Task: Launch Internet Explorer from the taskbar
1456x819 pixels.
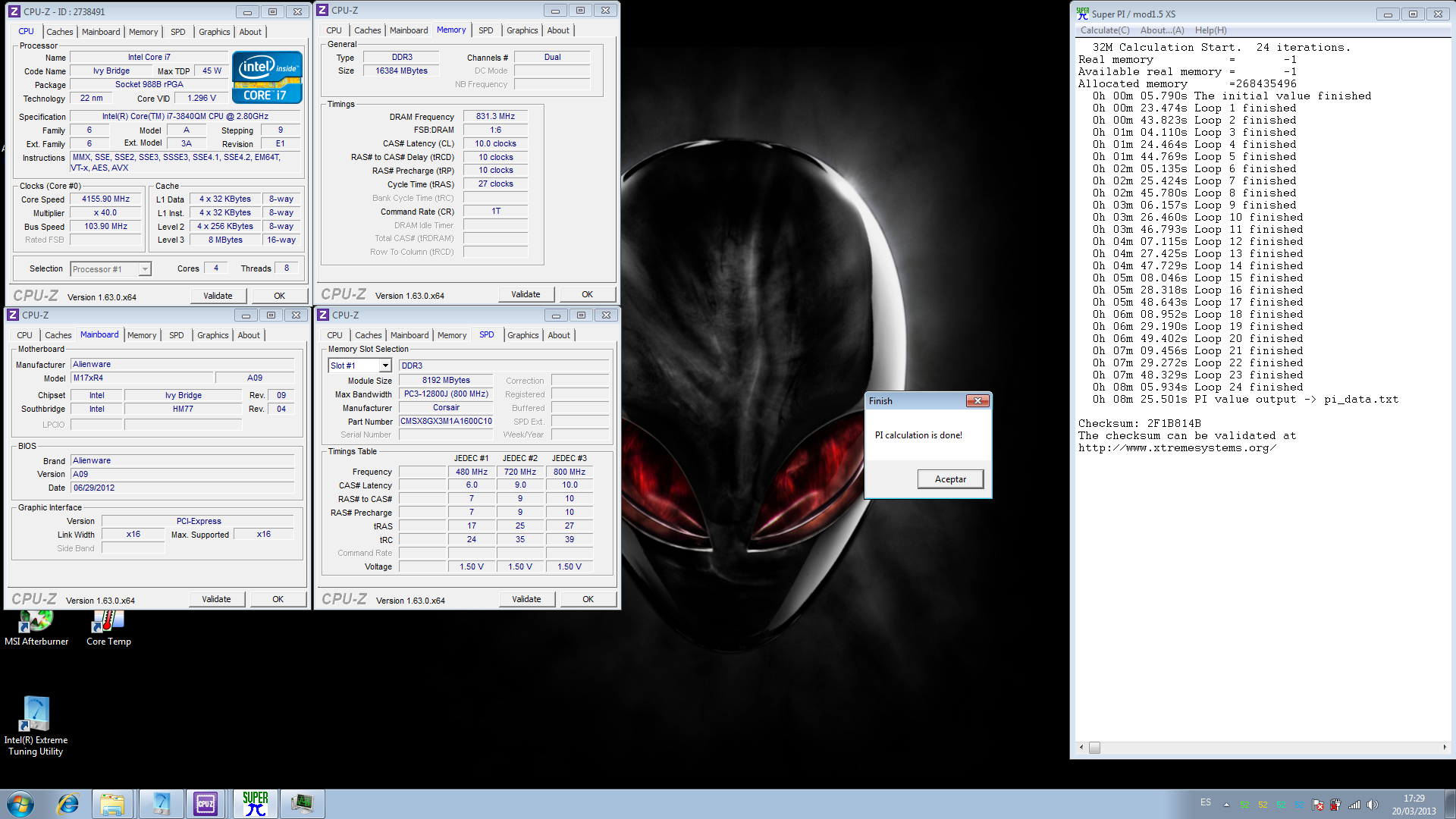Action: [x=67, y=804]
